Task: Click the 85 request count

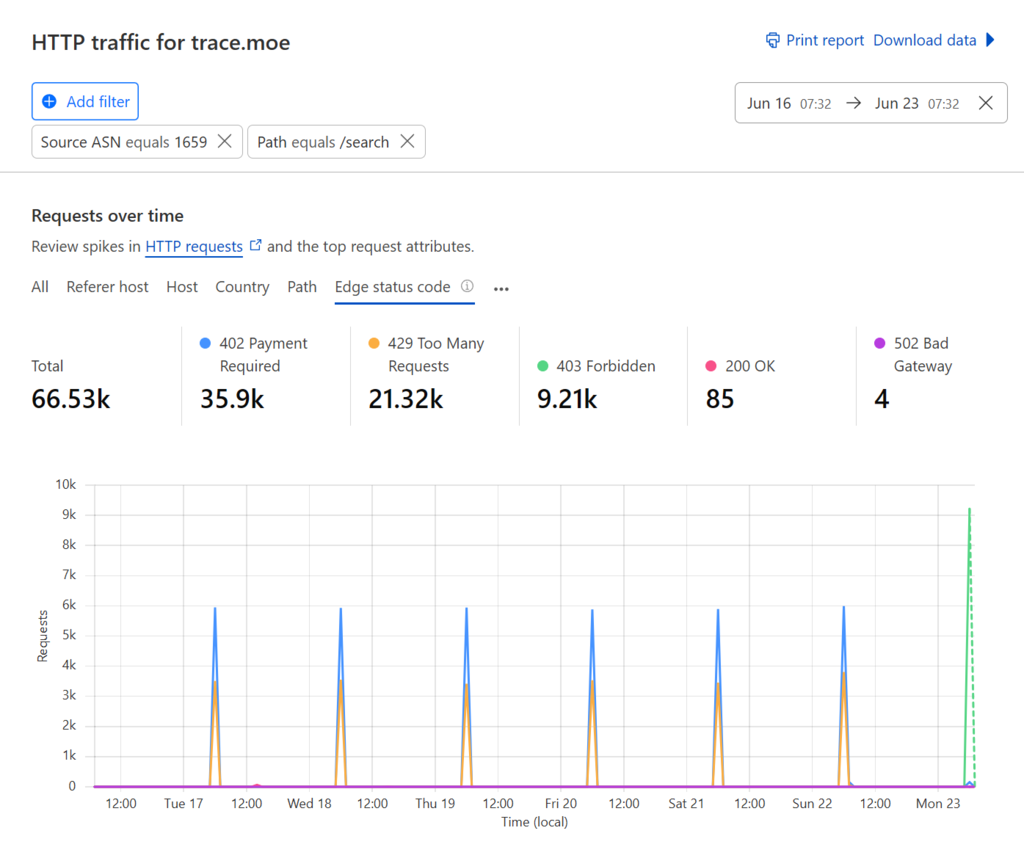Action: (720, 399)
